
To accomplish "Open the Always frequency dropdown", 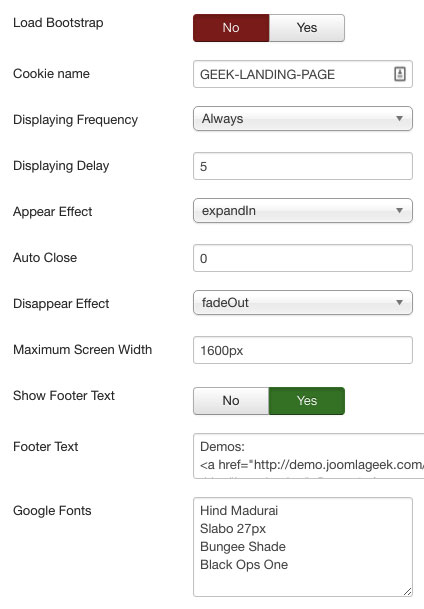I will coord(303,118).
